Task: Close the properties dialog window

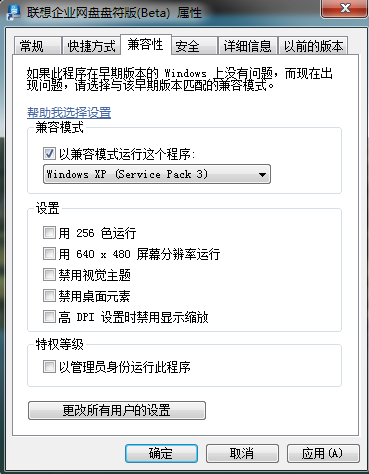Action: pyautogui.click(x=345, y=8)
